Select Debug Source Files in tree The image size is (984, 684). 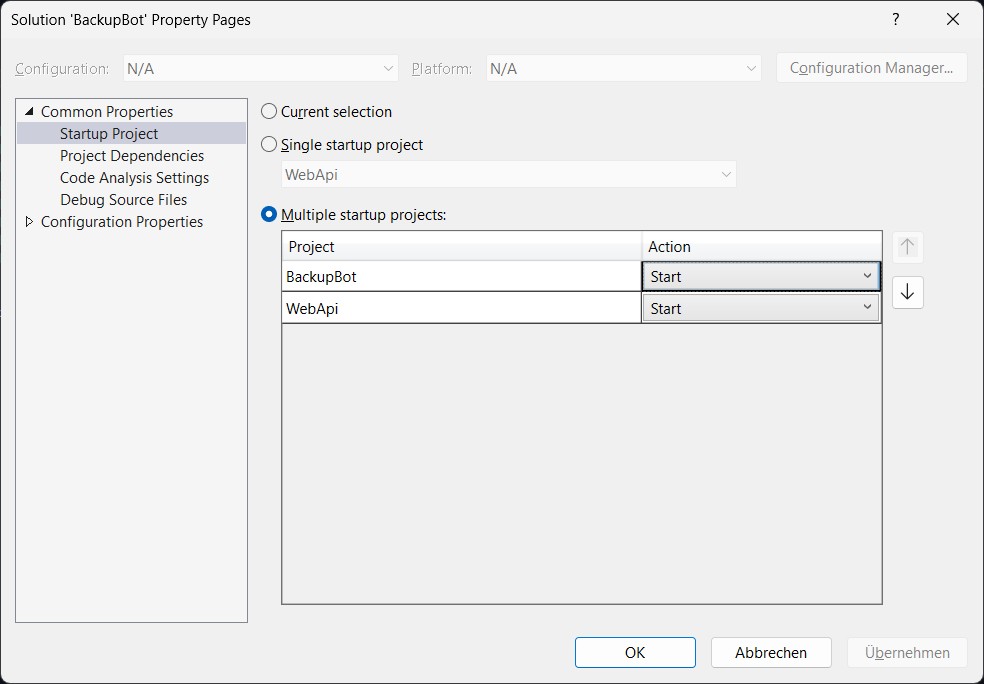tap(124, 200)
